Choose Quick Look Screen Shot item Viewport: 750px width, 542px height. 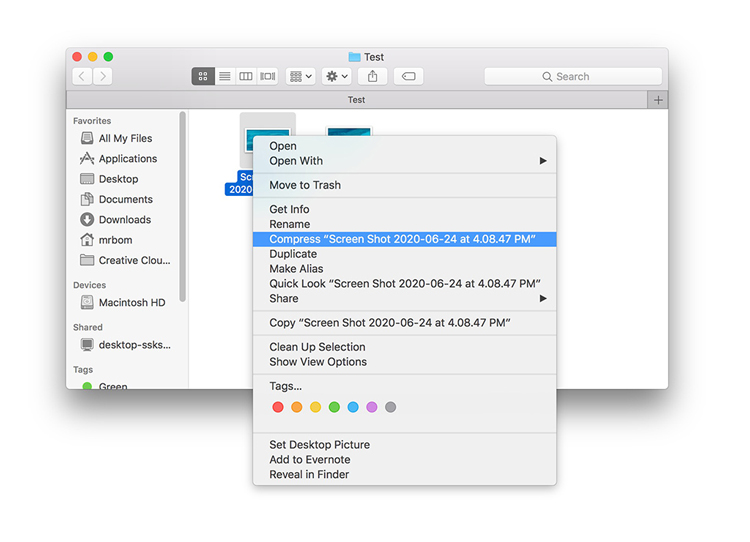pyautogui.click(x=404, y=284)
